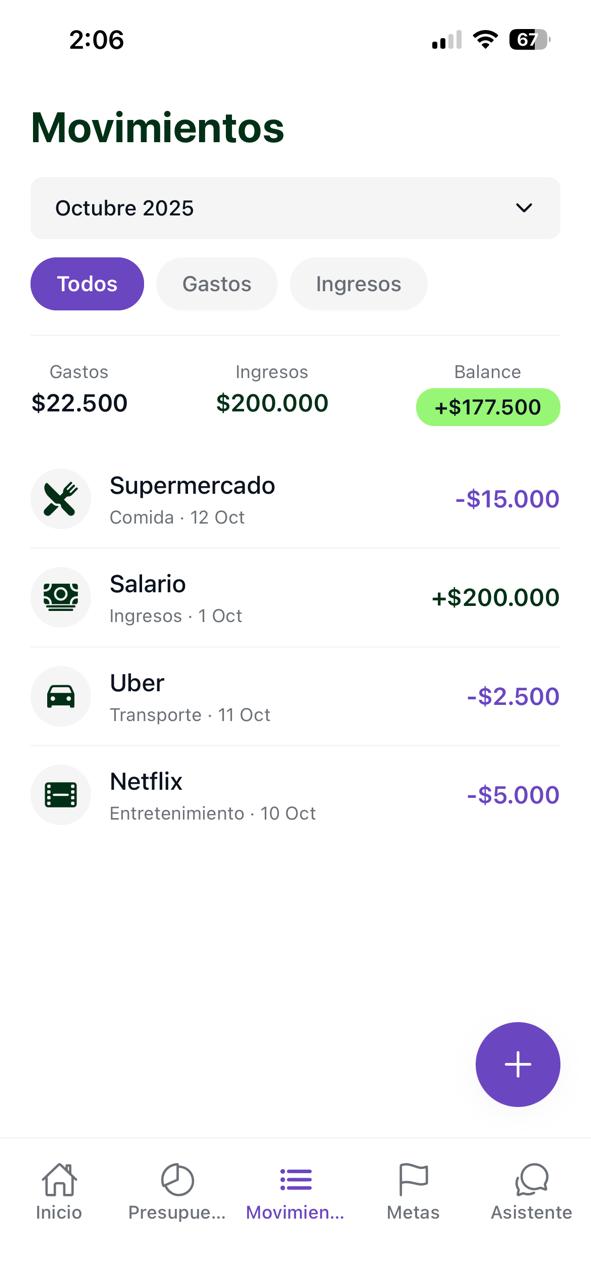
Task: Open Inicio from the bottom navigation
Action: [59, 1190]
